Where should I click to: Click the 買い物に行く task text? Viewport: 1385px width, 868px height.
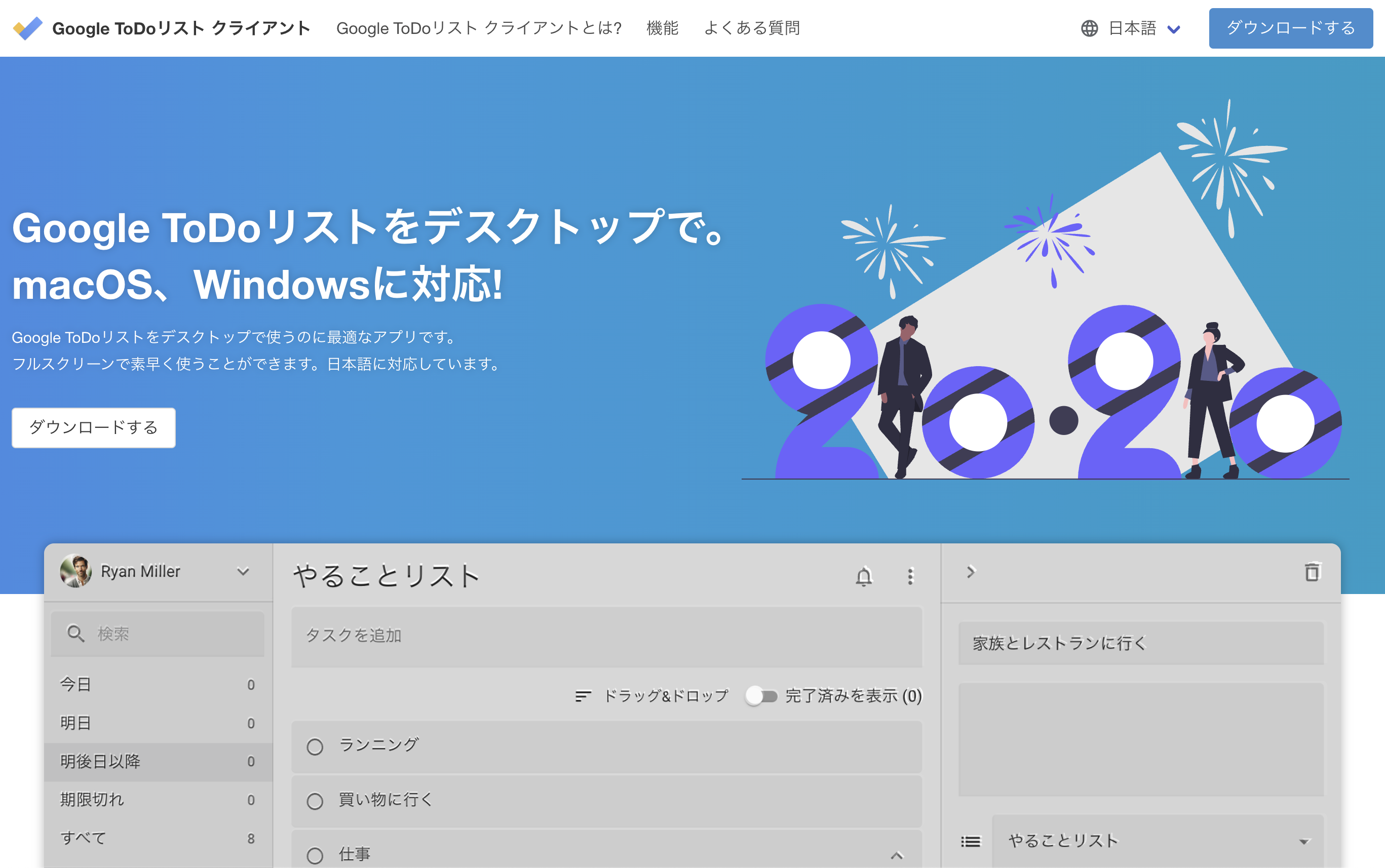click(x=386, y=799)
